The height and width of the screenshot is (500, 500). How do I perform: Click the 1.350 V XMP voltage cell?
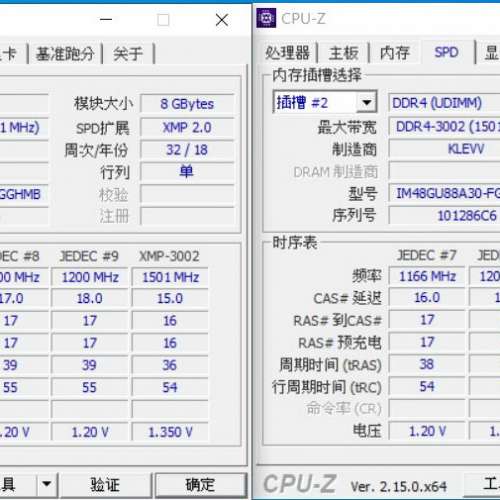(x=170, y=432)
